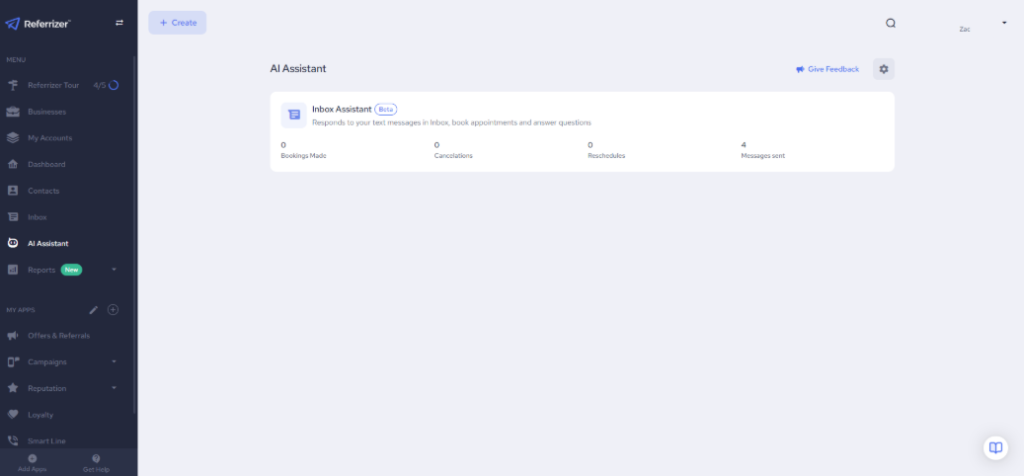
Task: Go to Dashboard in the sidebar
Action: [x=46, y=164]
